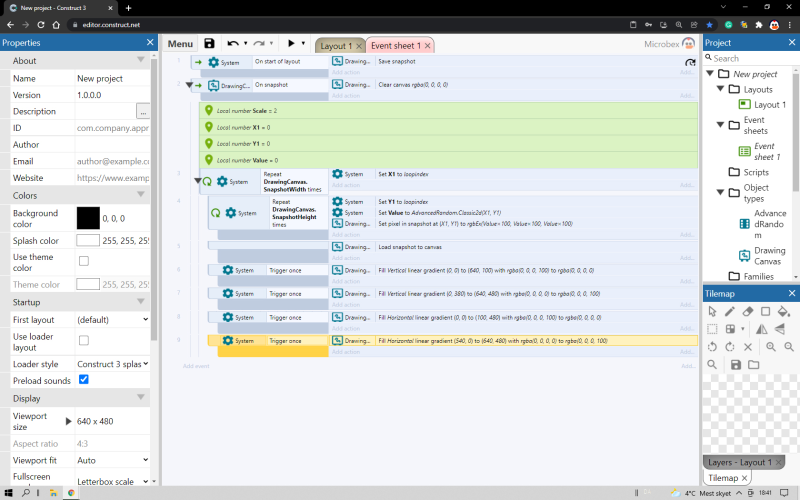
Task: Open the undo history dropdown arrow
Action: (245, 43)
